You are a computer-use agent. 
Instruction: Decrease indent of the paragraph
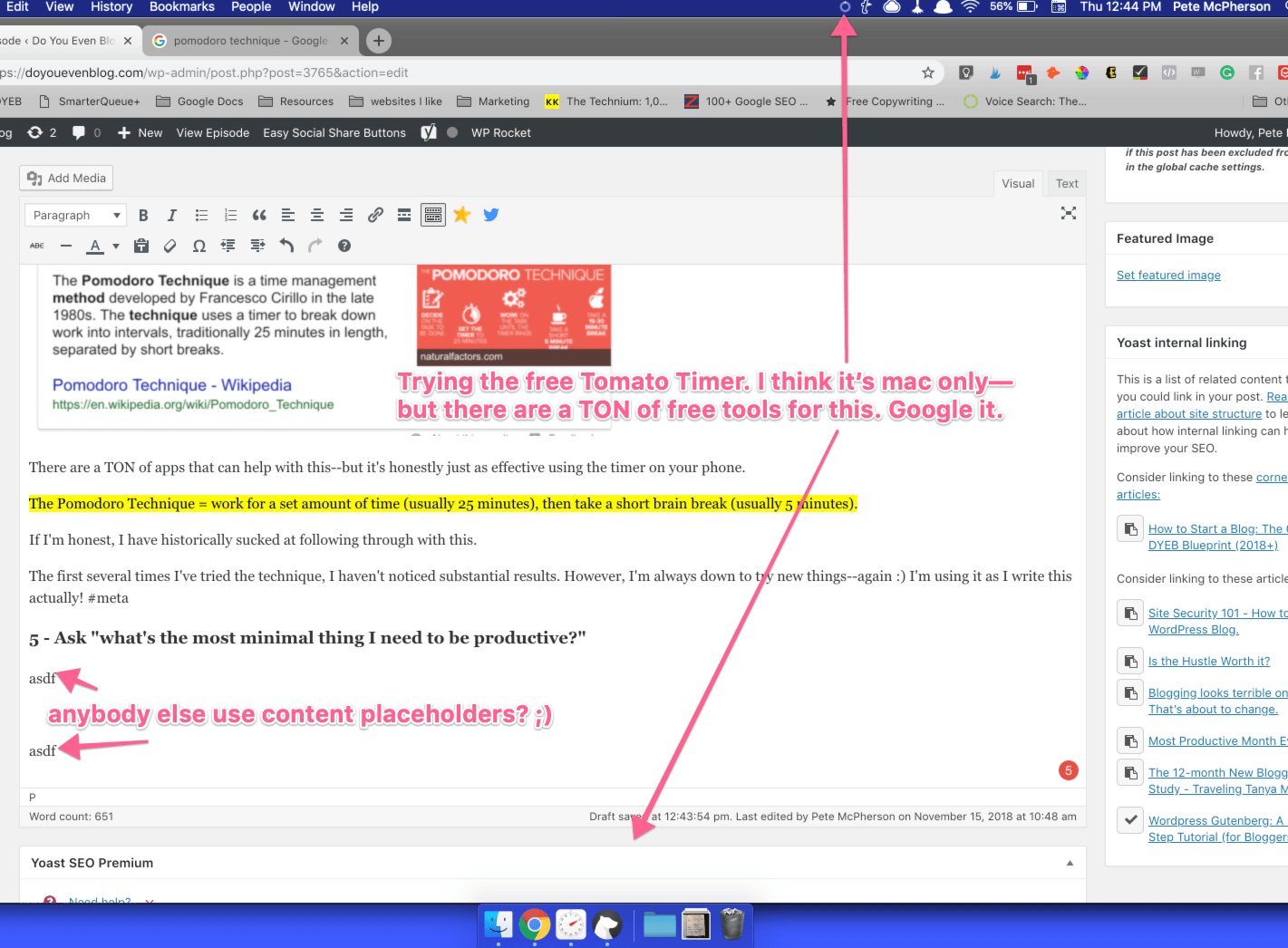coord(228,246)
